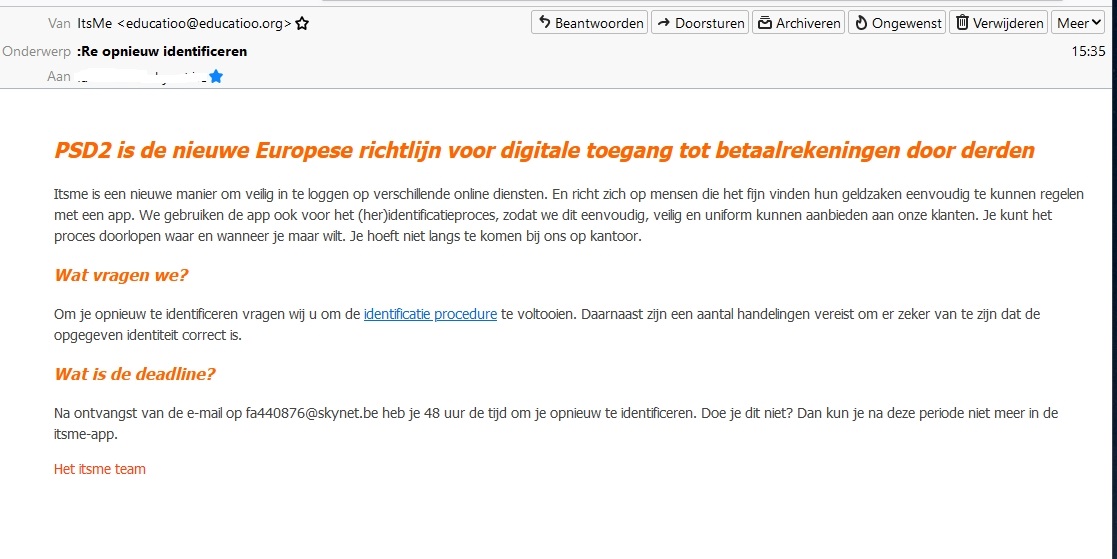Archive the message with Archiveren
The height and width of the screenshot is (559, 1117).
798,23
